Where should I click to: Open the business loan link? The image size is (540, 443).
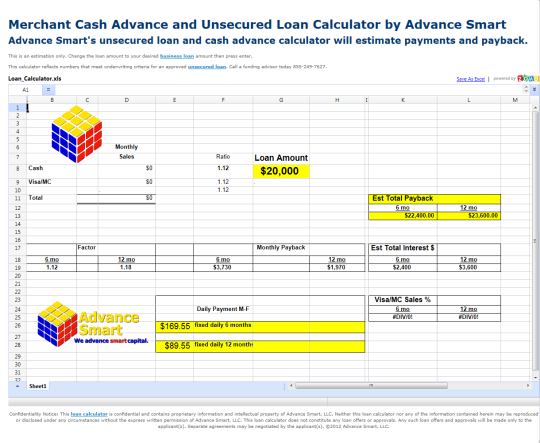pos(177,56)
